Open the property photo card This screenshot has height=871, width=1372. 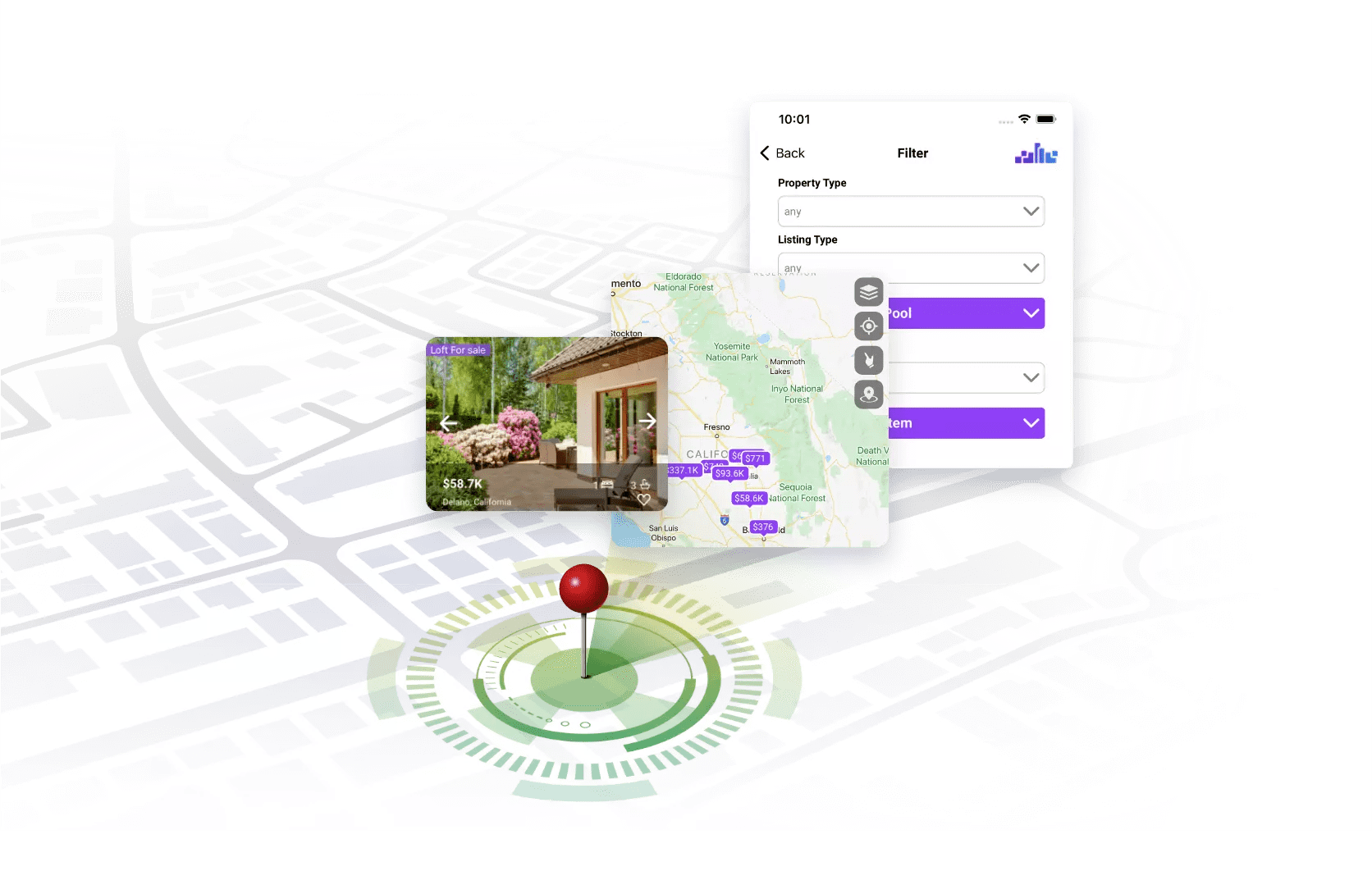tap(547, 424)
